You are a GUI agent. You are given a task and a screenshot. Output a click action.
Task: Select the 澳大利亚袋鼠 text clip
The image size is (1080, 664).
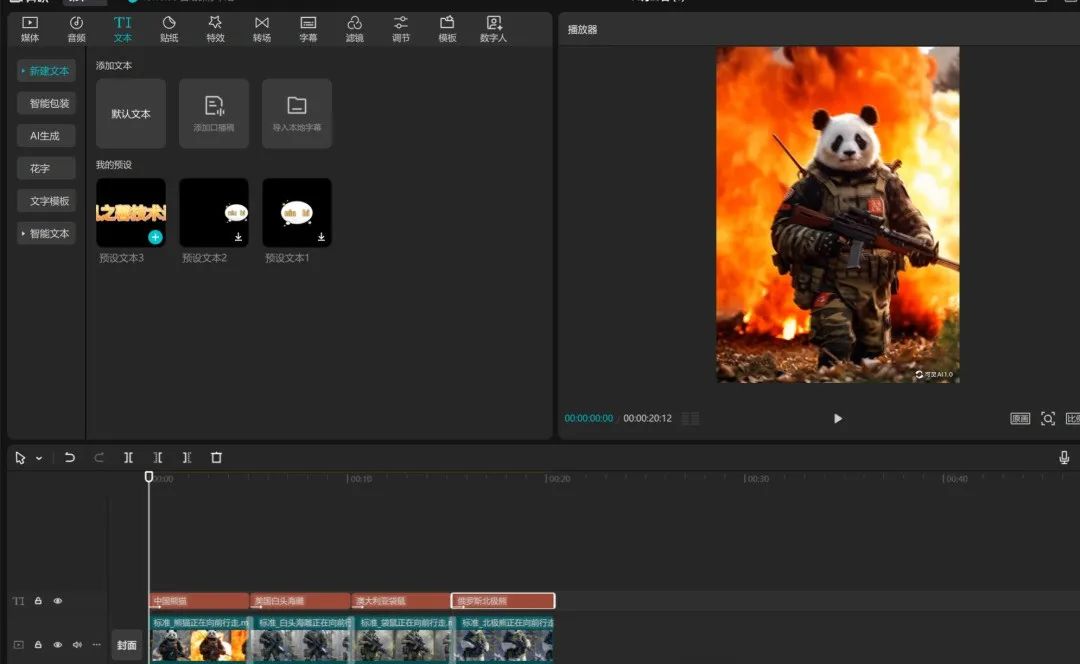[401, 601]
